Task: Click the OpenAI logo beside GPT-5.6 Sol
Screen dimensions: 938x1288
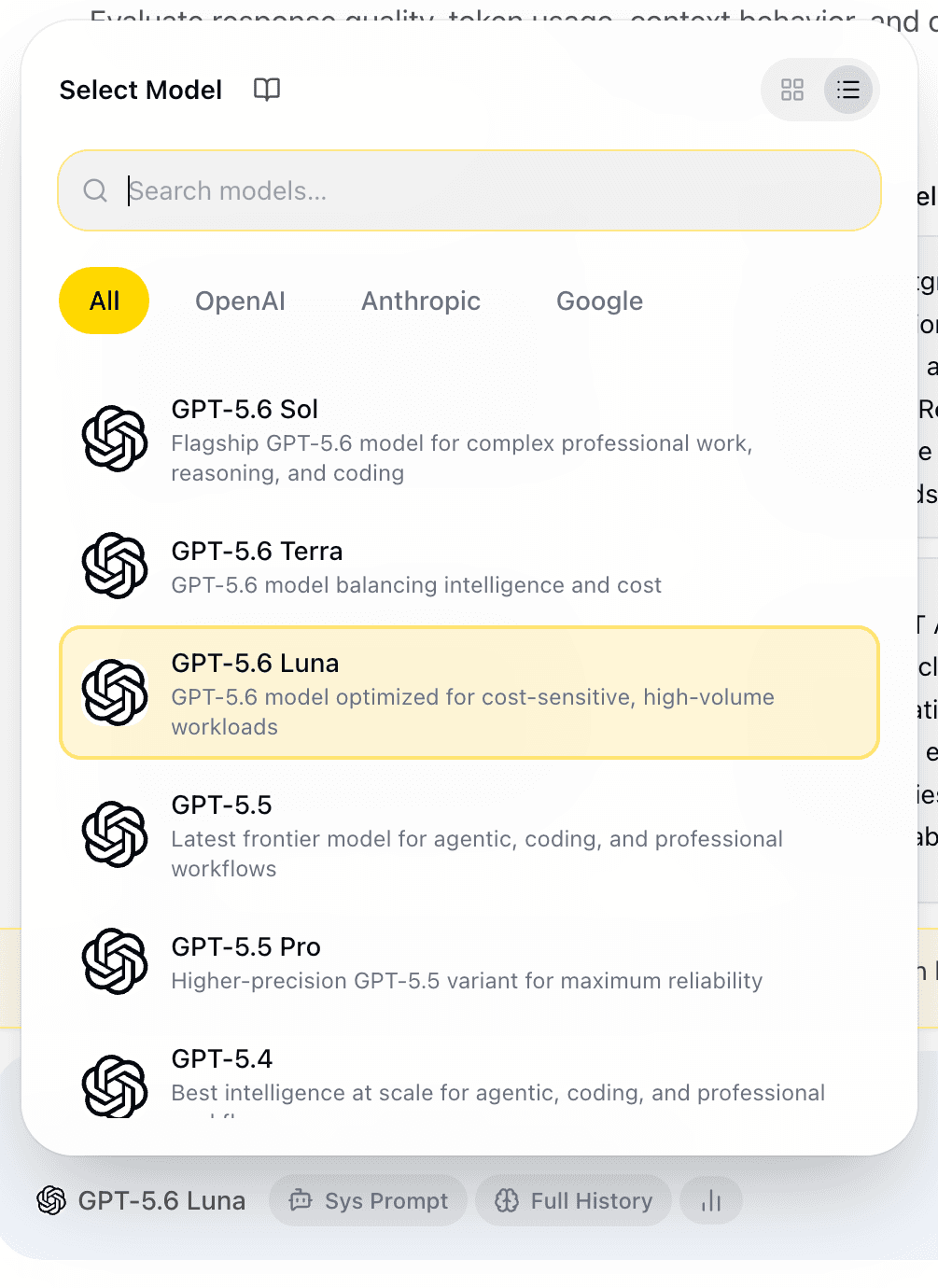Action: [115, 439]
